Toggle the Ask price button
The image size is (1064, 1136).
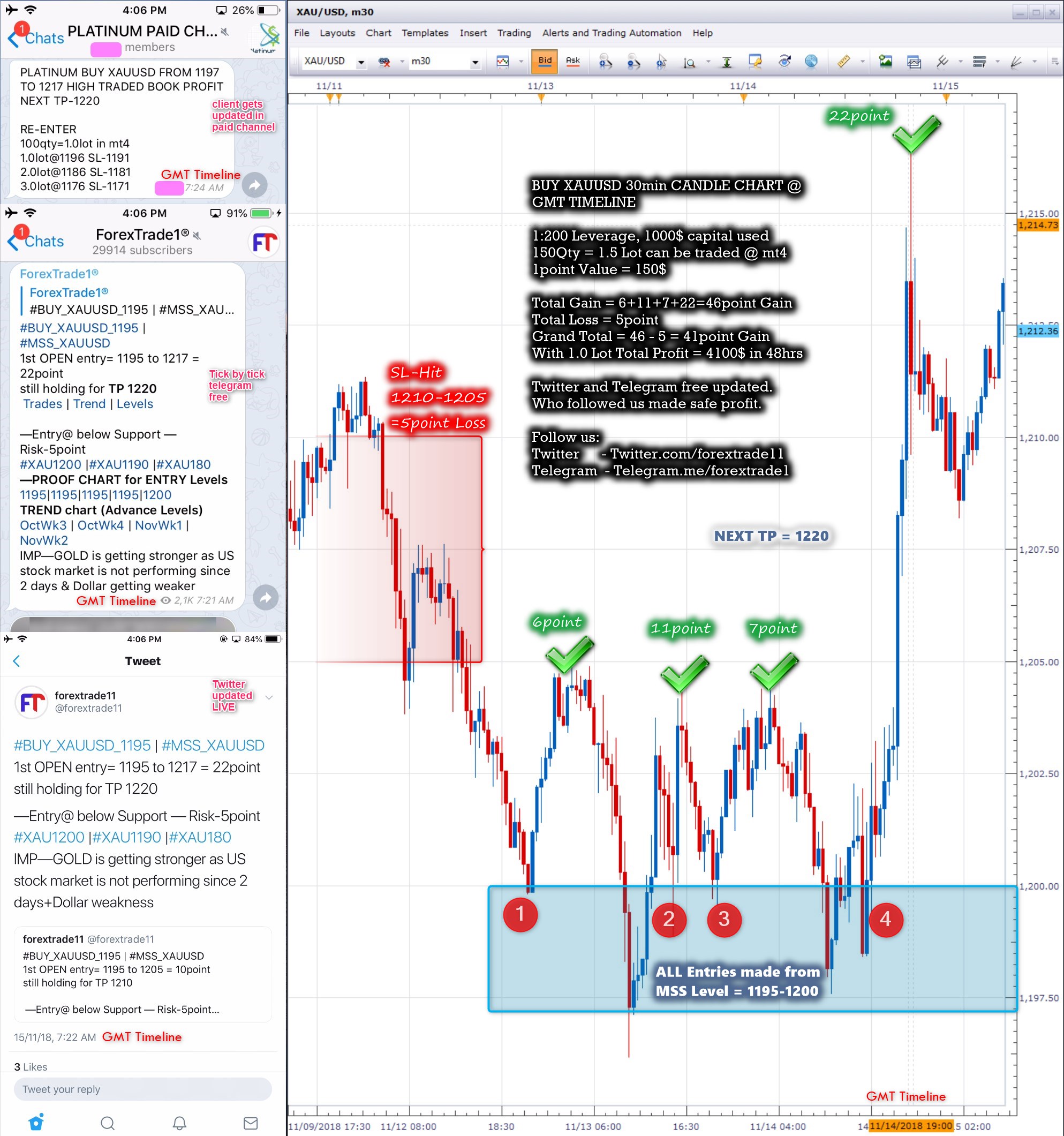[572, 61]
